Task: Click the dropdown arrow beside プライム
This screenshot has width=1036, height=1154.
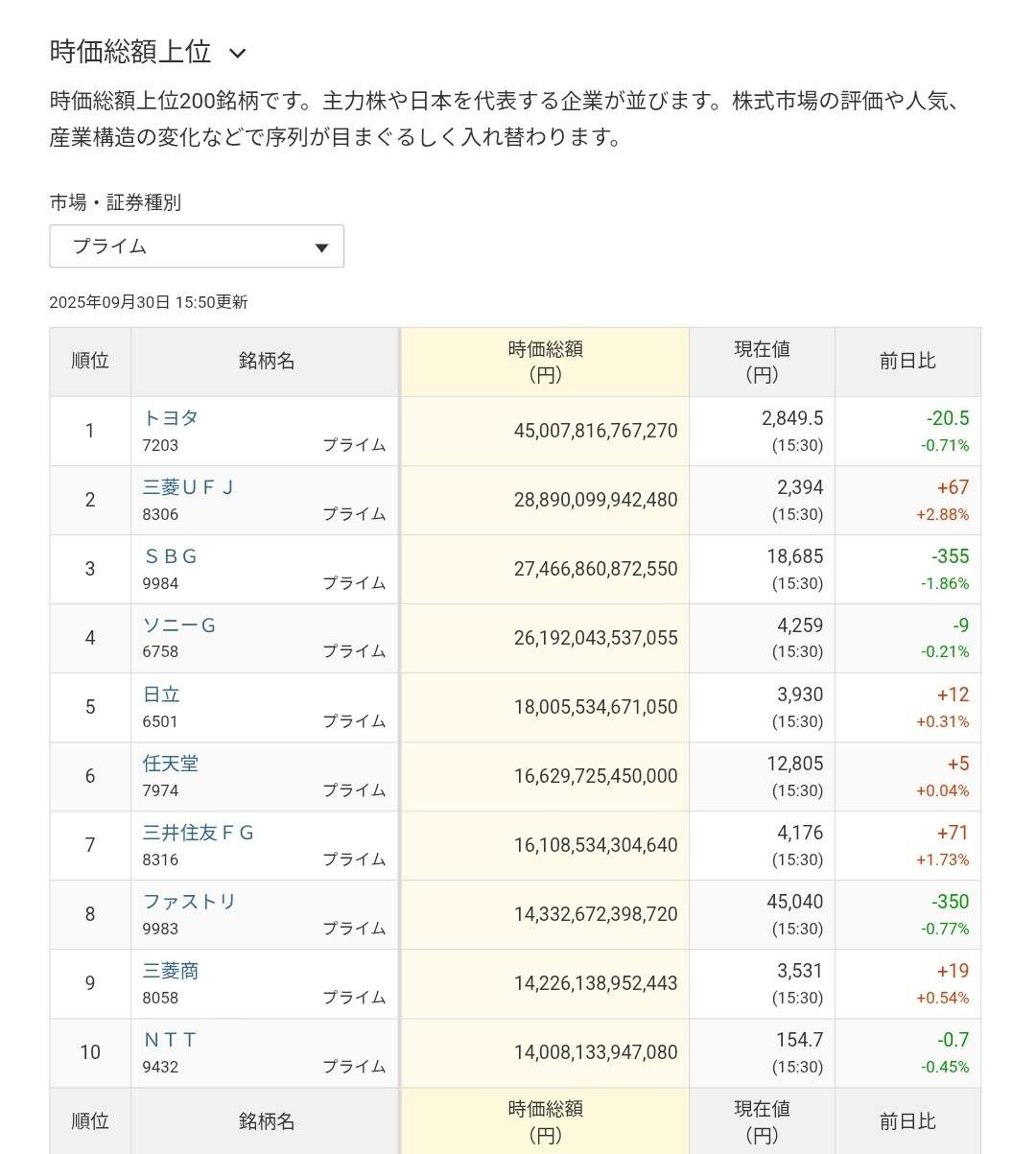Action: click(322, 248)
